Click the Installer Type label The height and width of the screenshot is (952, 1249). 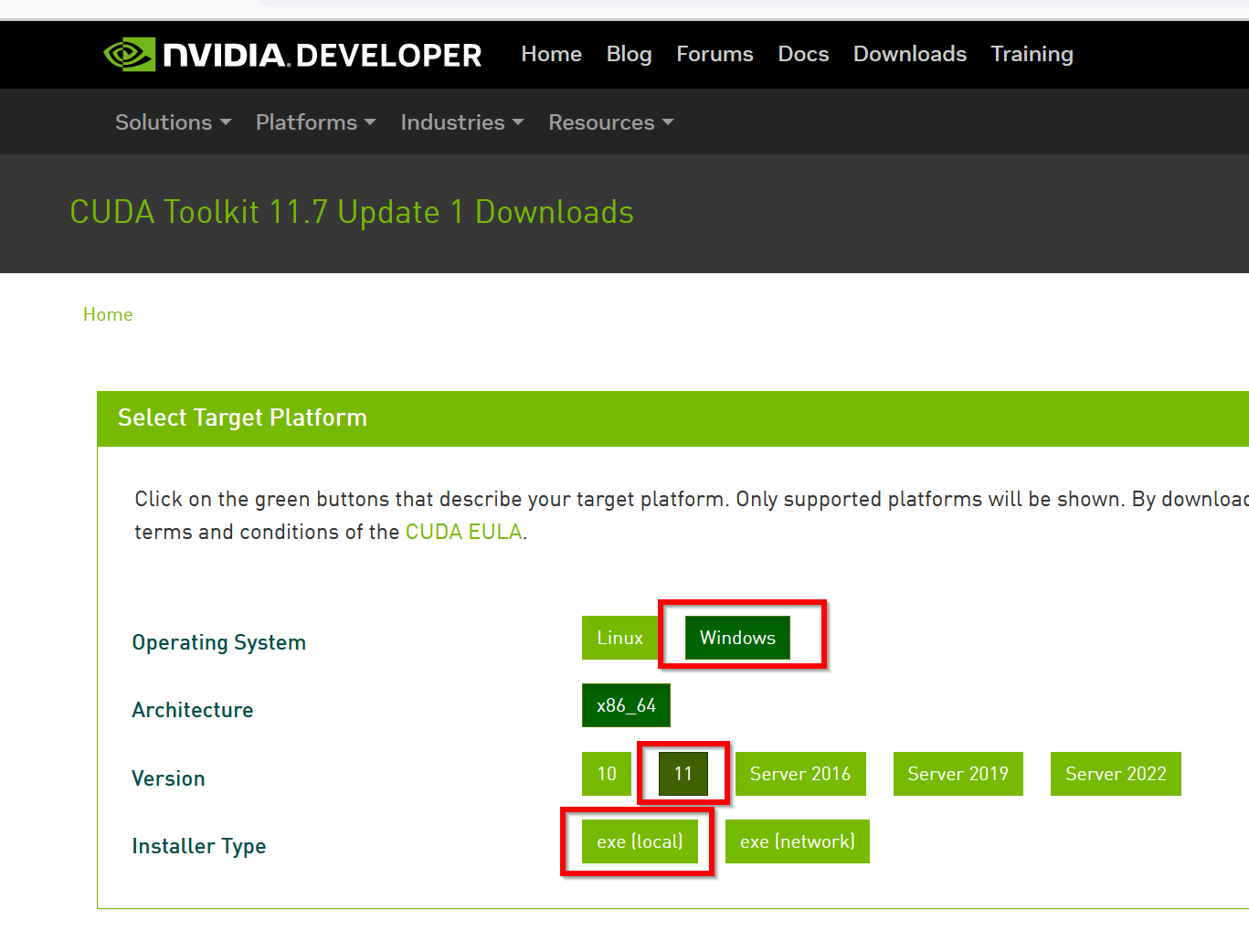(199, 846)
